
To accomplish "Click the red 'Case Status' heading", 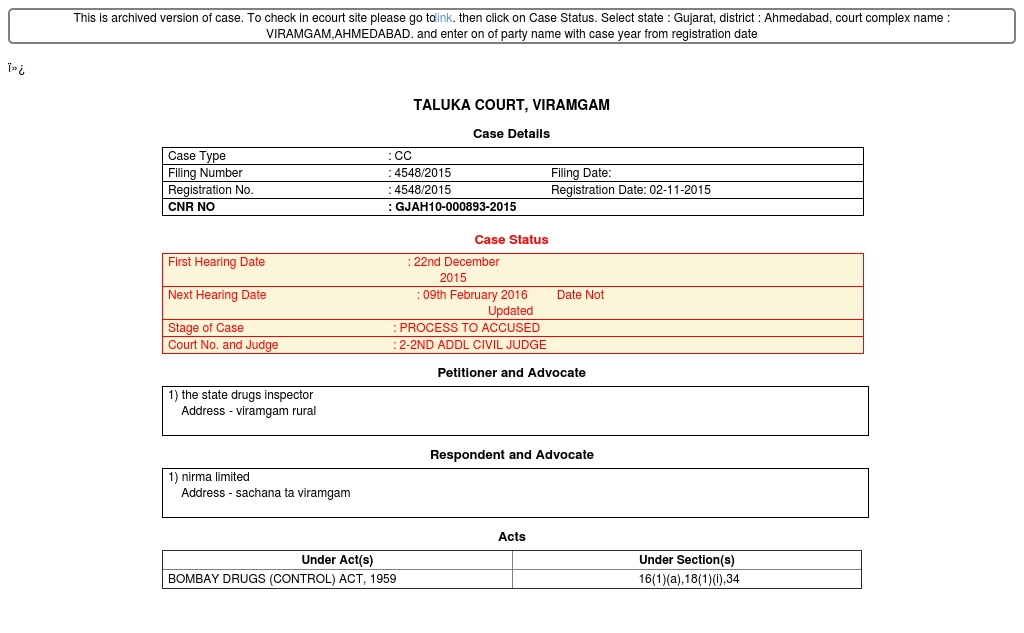I will click(511, 240).
